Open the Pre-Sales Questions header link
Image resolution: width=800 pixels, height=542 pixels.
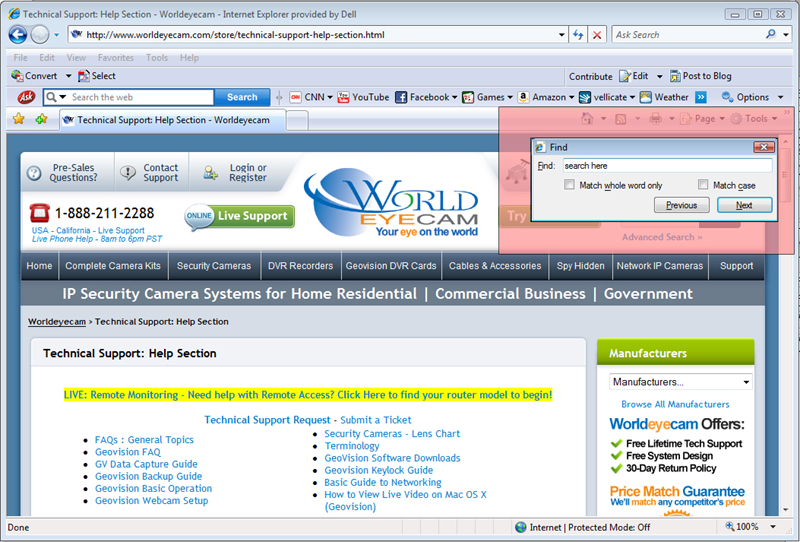[73, 173]
